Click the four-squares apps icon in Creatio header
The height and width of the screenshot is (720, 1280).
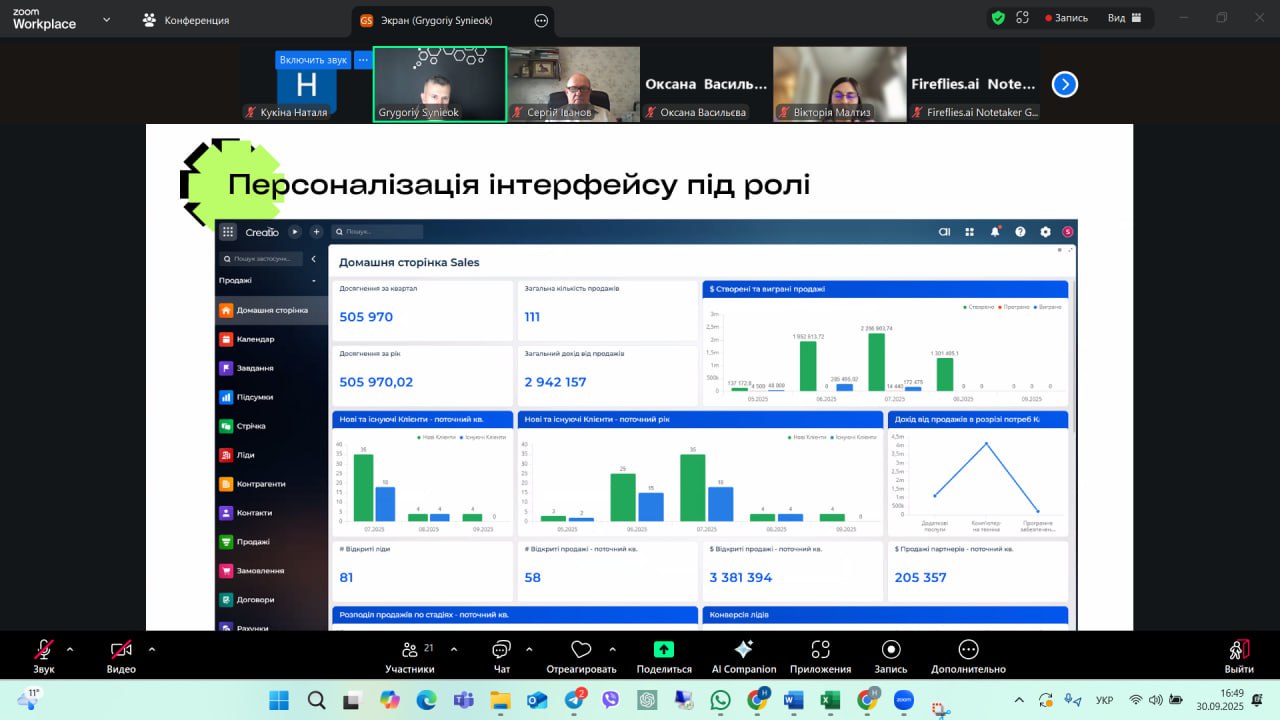click(x=969, y=232)
